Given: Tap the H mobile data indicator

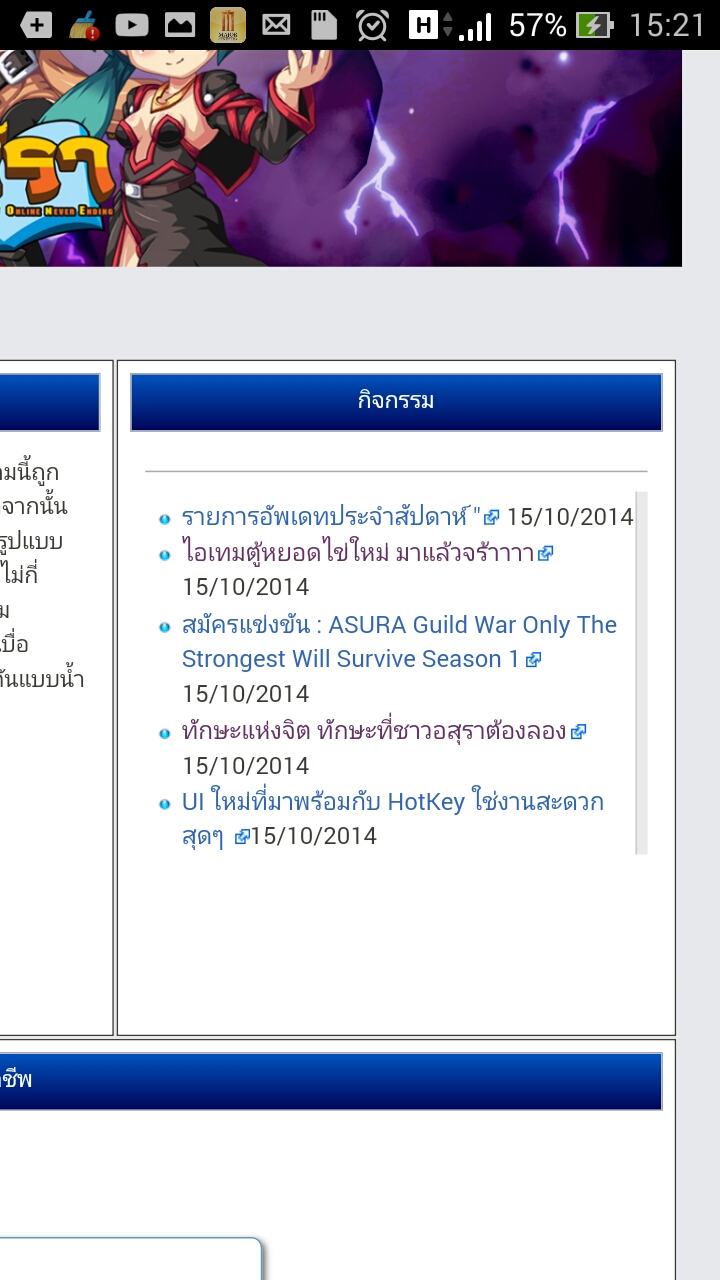Looking at the screenshot, I should tap(424, 25).
